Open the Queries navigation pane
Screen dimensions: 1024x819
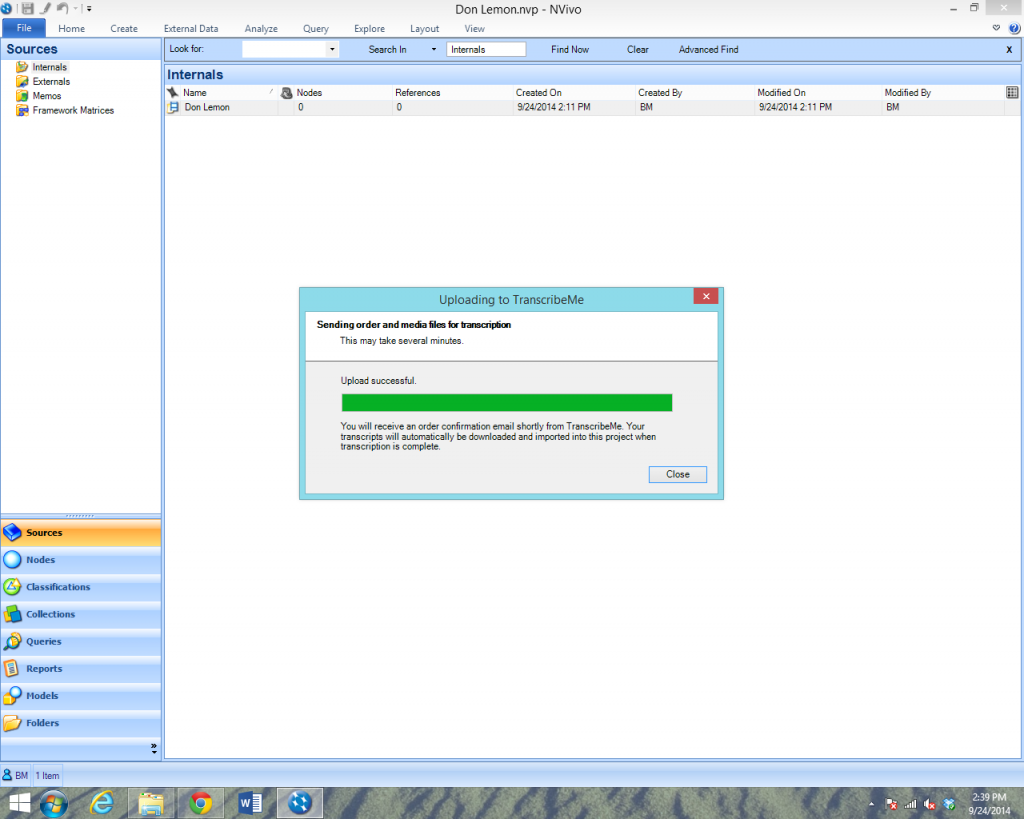81,641
